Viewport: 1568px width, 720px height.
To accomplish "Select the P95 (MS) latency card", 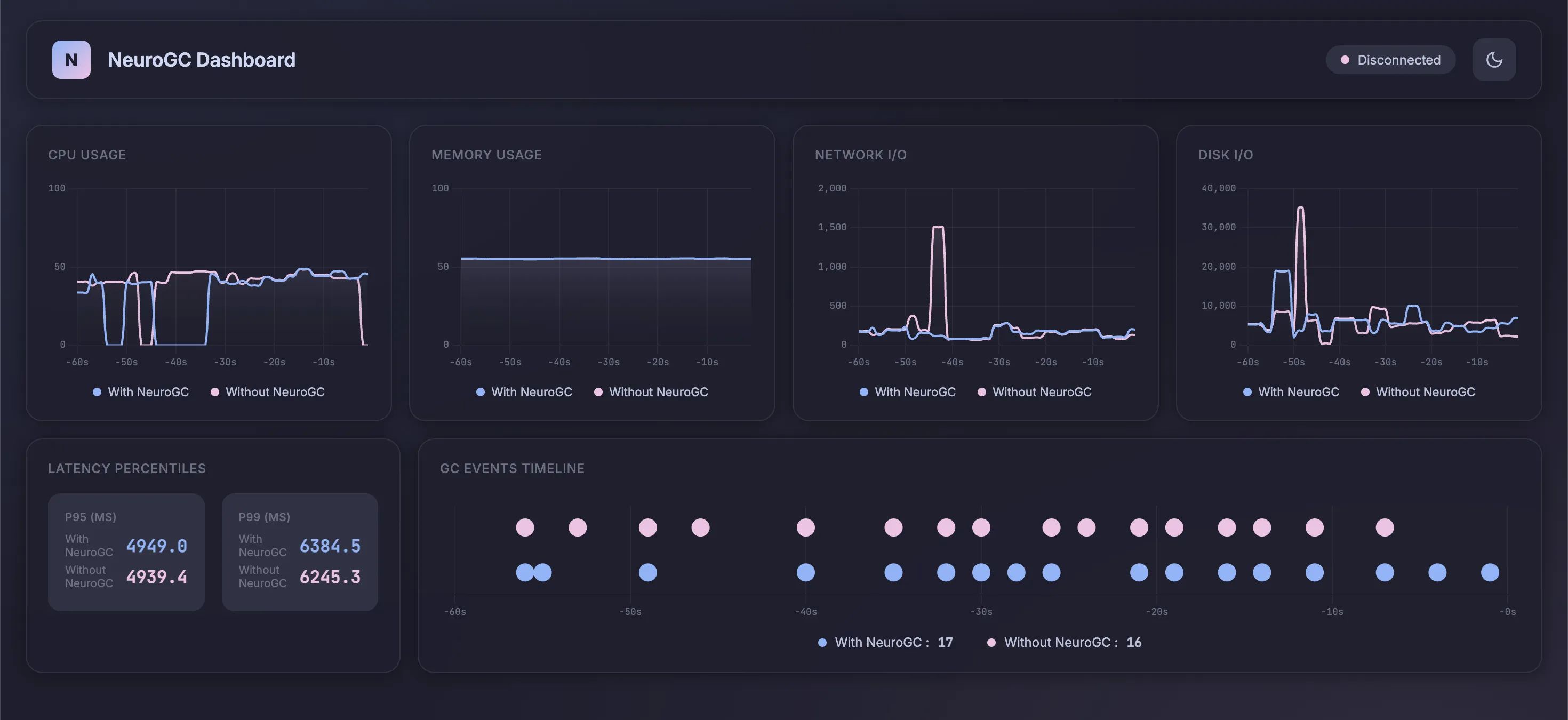I will coord(126,551).
